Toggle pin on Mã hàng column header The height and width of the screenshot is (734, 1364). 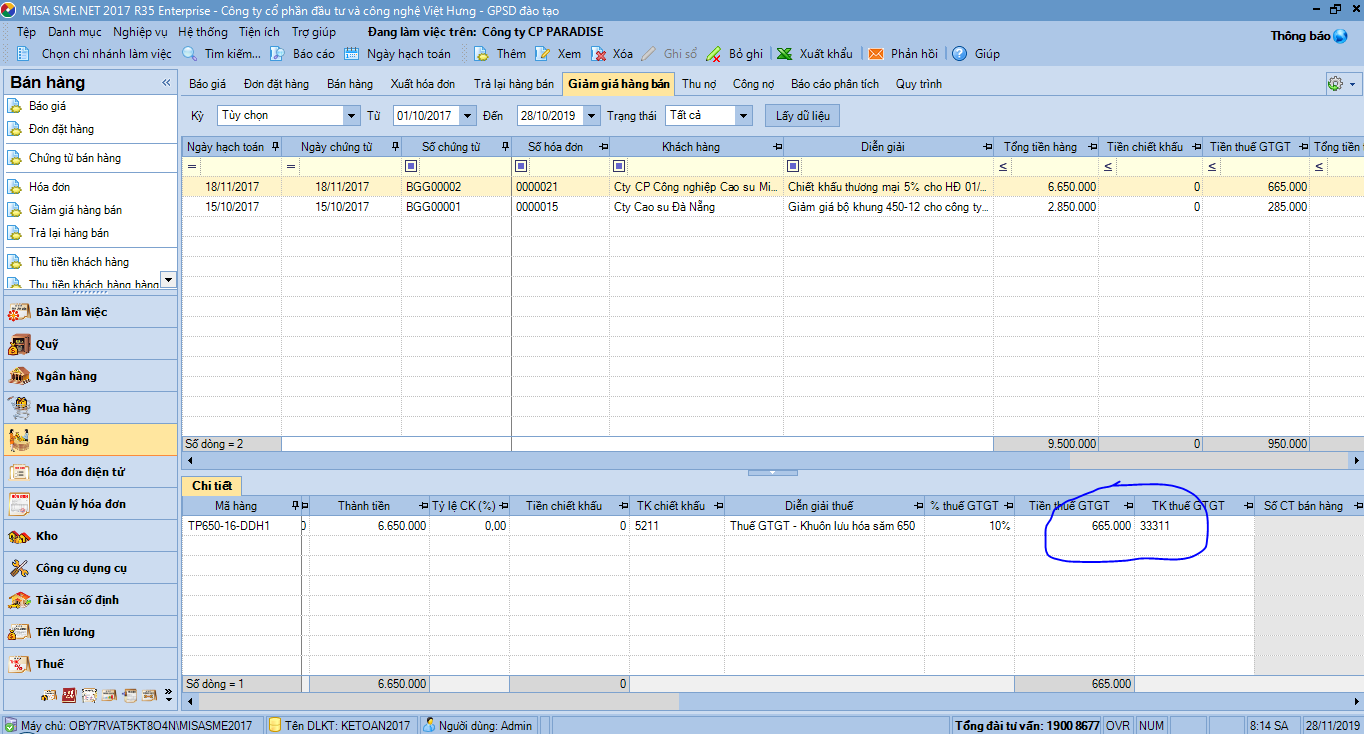[295, 506]
